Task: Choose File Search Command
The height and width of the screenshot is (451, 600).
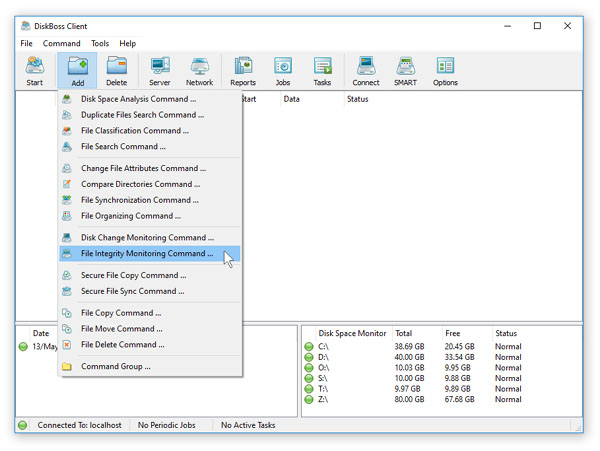Action: tap(150, 147)
